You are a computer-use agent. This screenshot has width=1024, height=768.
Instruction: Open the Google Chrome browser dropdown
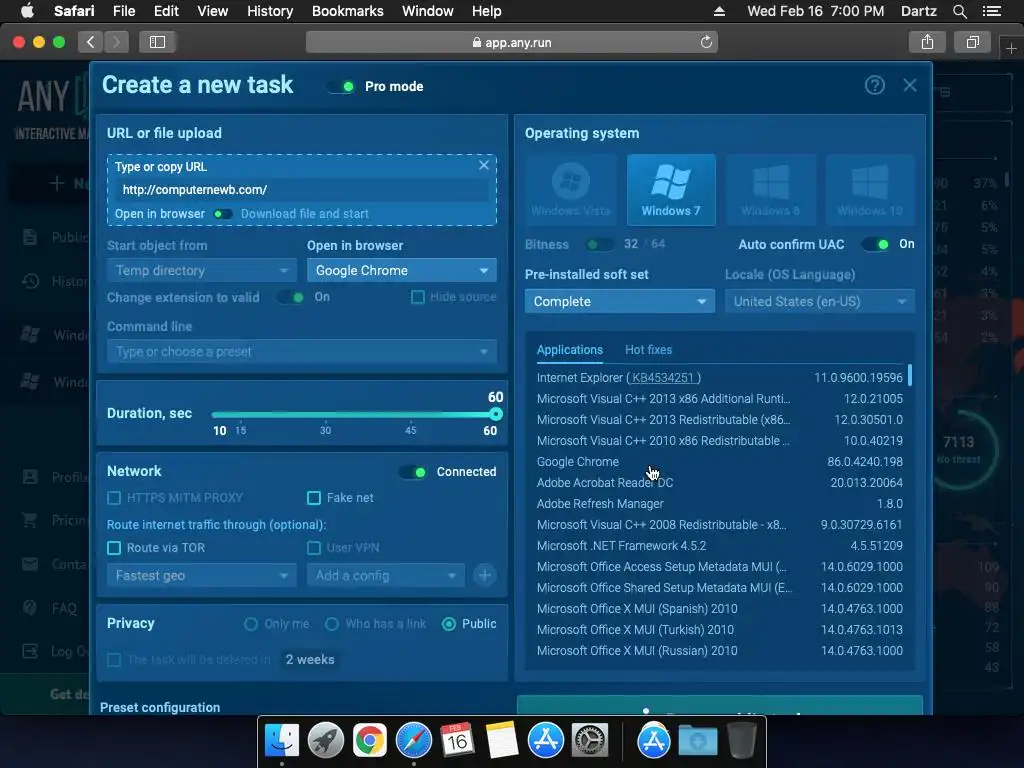pos(402,270)
